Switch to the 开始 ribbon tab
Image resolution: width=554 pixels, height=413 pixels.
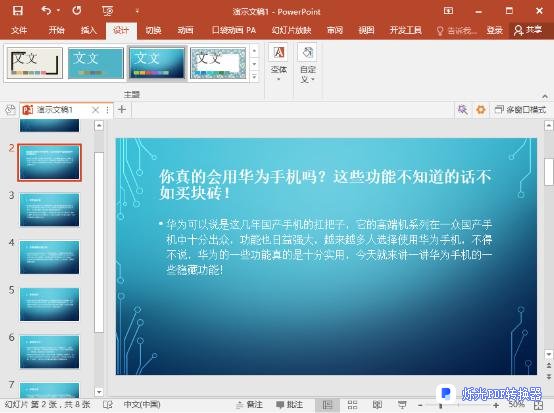pos(56,30)
